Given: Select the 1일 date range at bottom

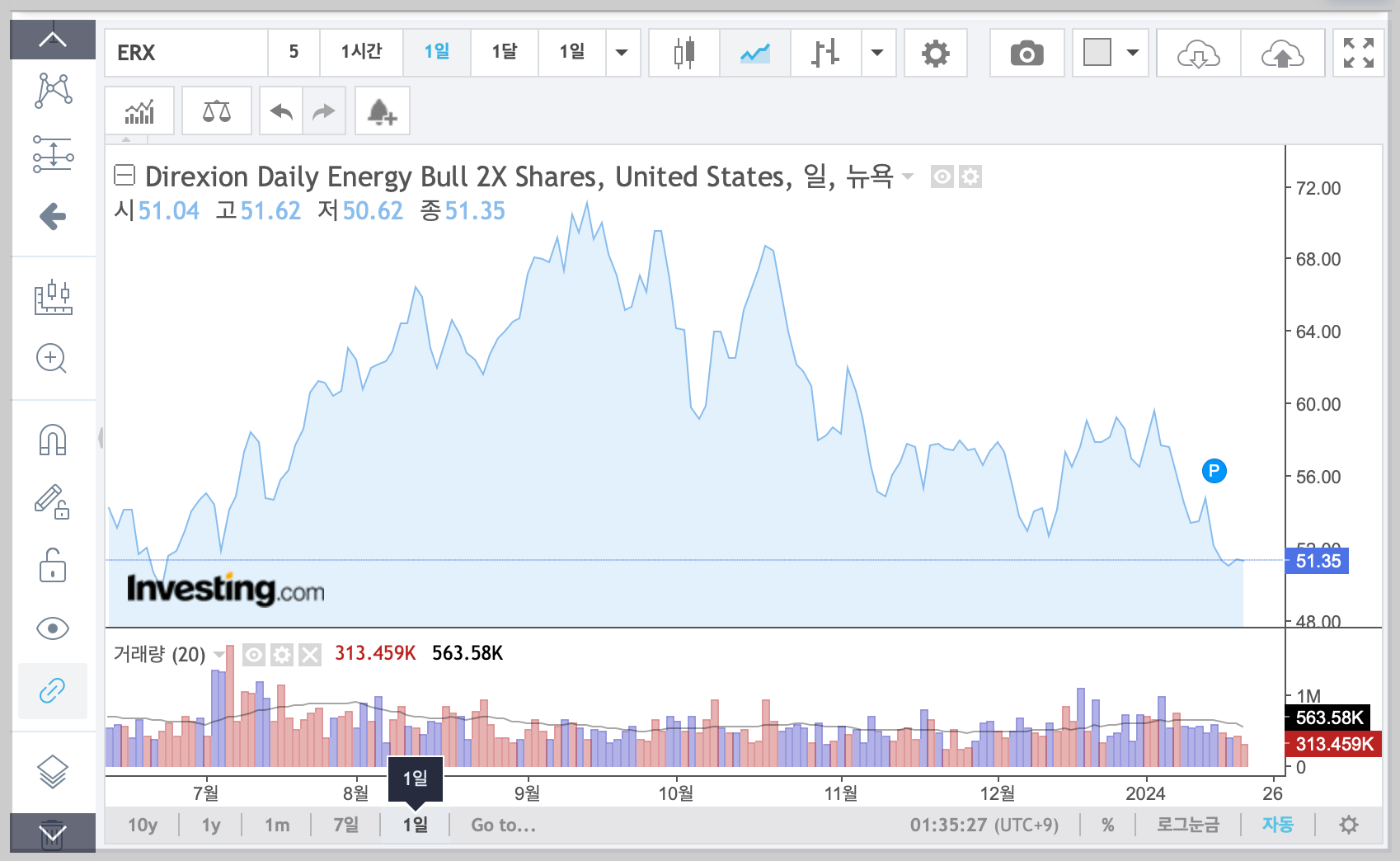Looking at the screenshot, I should [415, 825].
